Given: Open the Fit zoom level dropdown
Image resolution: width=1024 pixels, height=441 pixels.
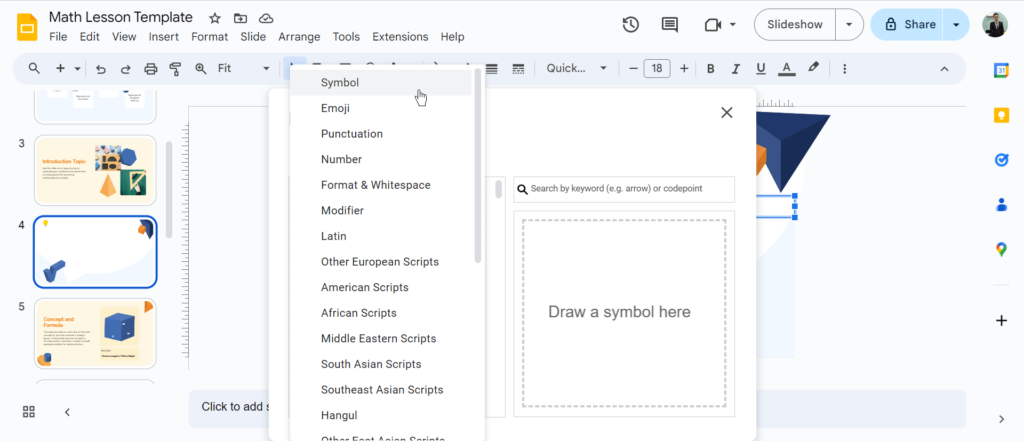Looking at the screenshot, I should (243, 69).
